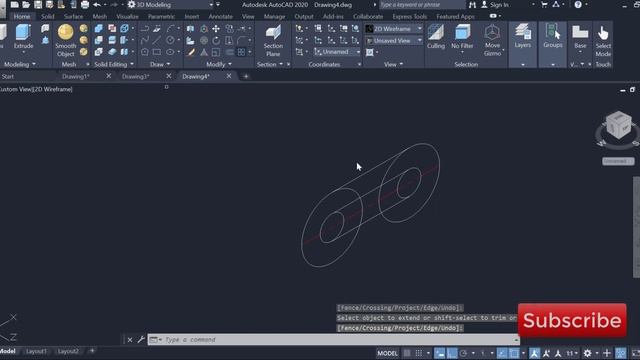640x360 pixels.
Task: Toggle the MODEL space button
Action: pos(387,353)
